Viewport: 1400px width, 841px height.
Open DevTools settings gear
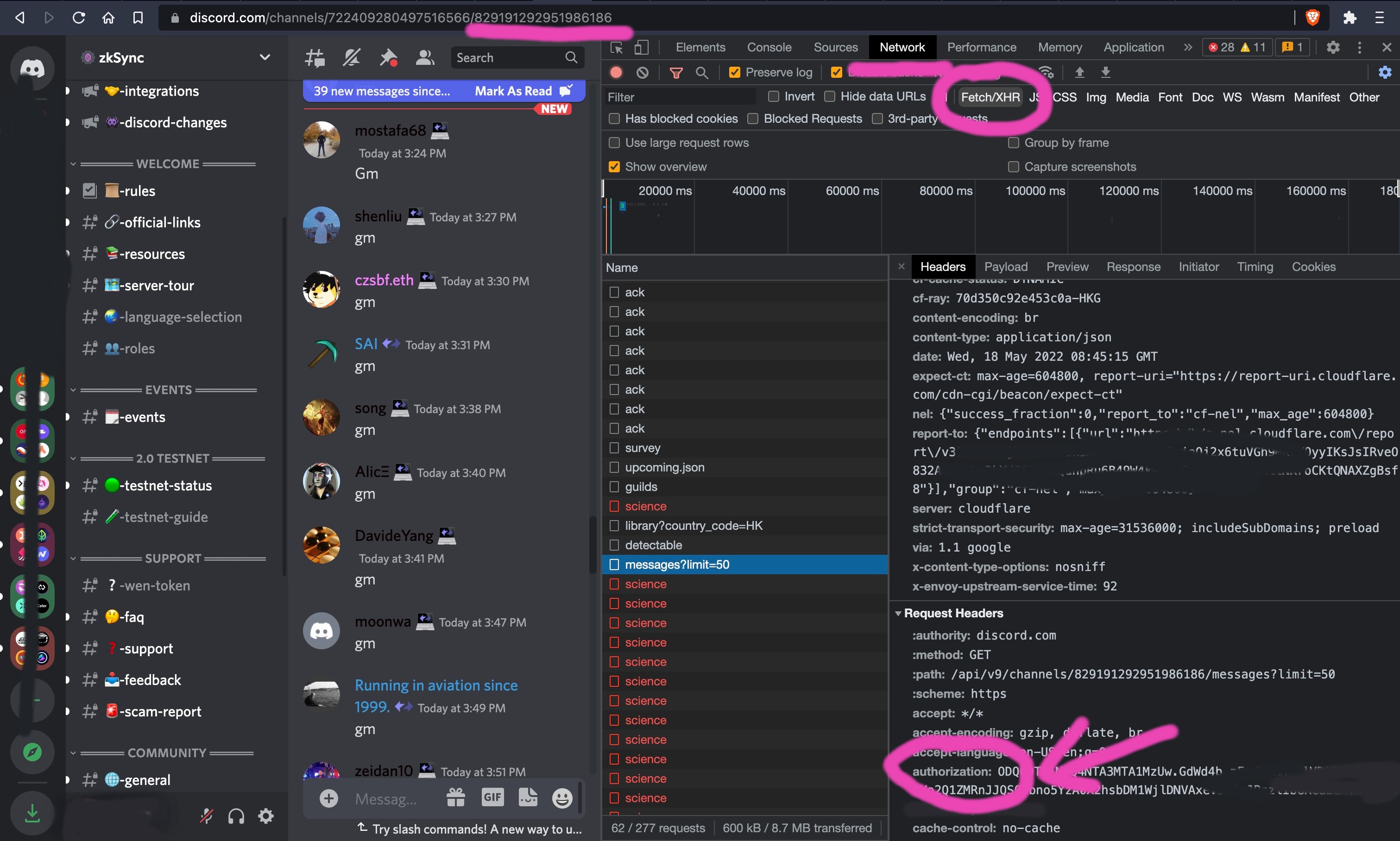(x=1332, y=48)
